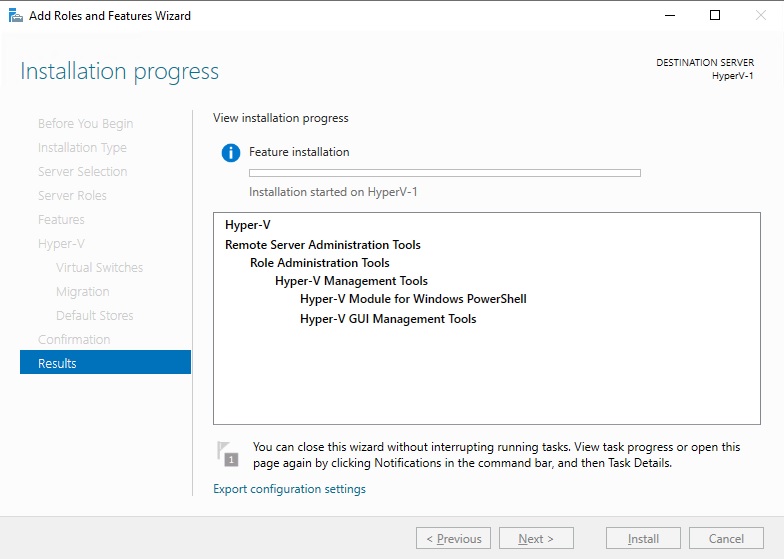Click the Previous button
Viewport: 784px width, 559px height.
[453, 538]
